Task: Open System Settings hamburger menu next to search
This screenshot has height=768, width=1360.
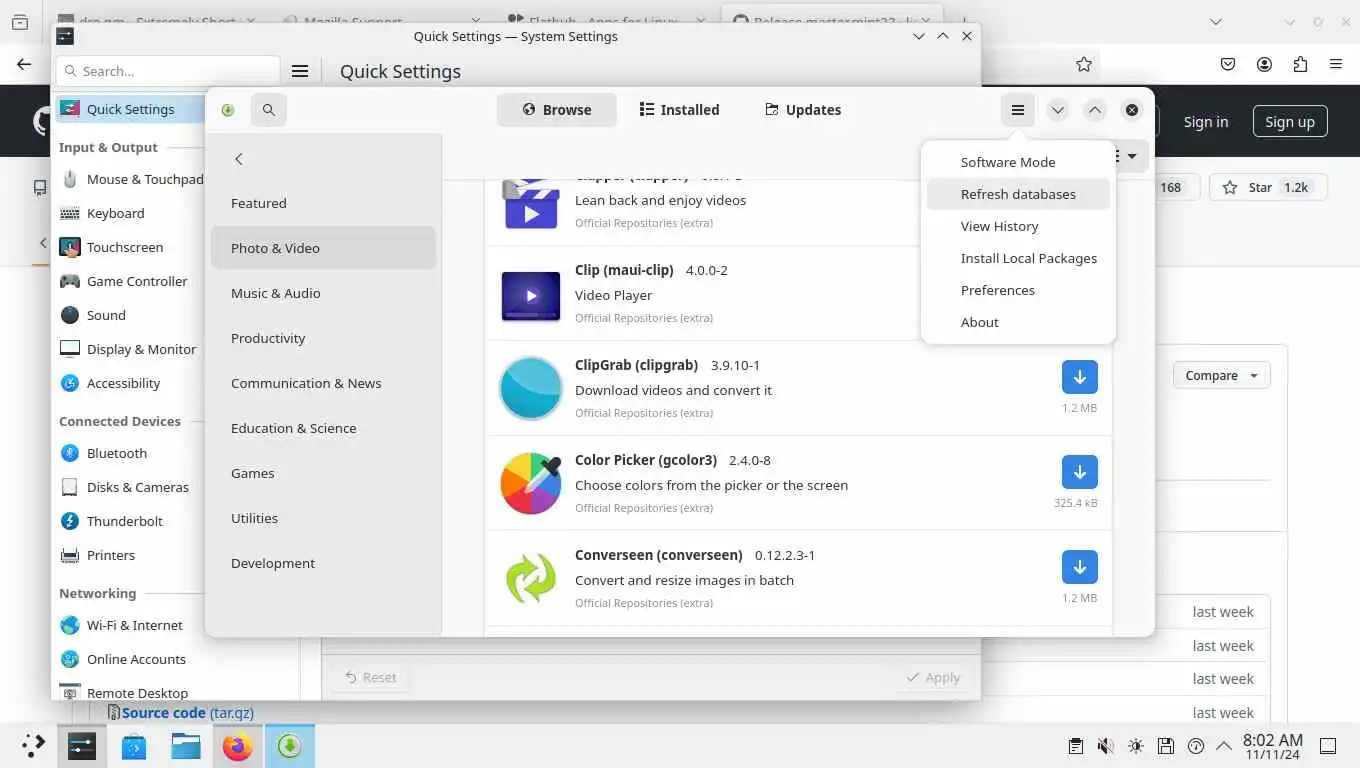Action: (x=300, y=71)
